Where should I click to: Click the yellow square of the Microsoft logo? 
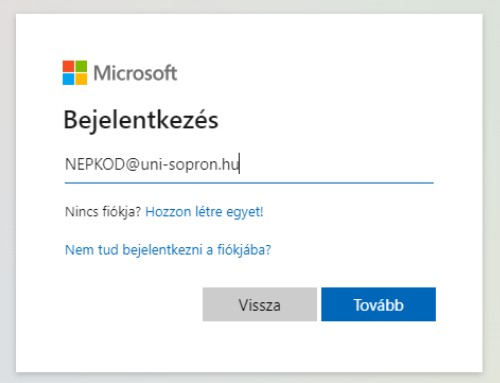(x=81, y=79)
